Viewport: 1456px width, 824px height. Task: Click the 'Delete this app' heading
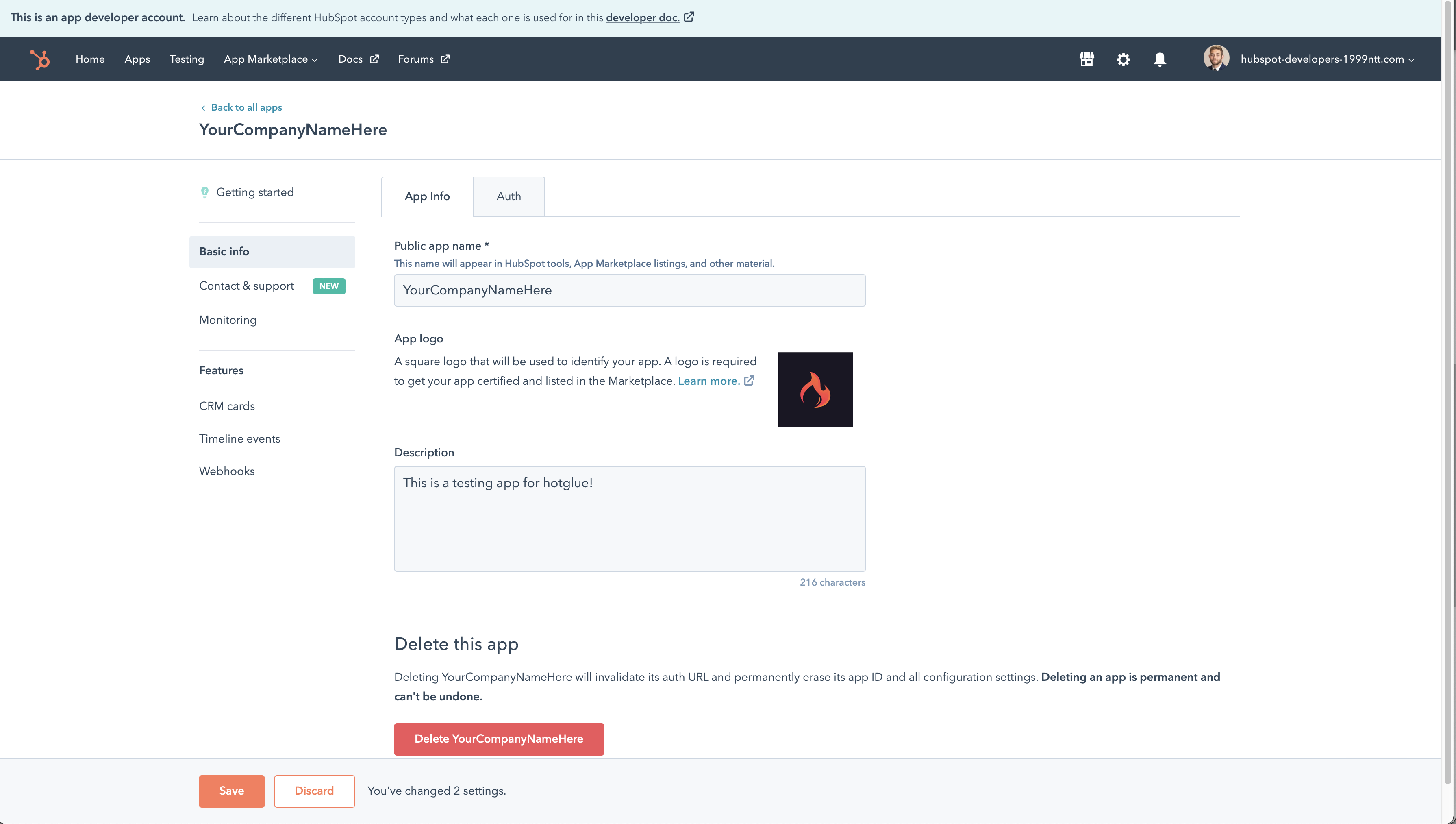click(456, 644)
